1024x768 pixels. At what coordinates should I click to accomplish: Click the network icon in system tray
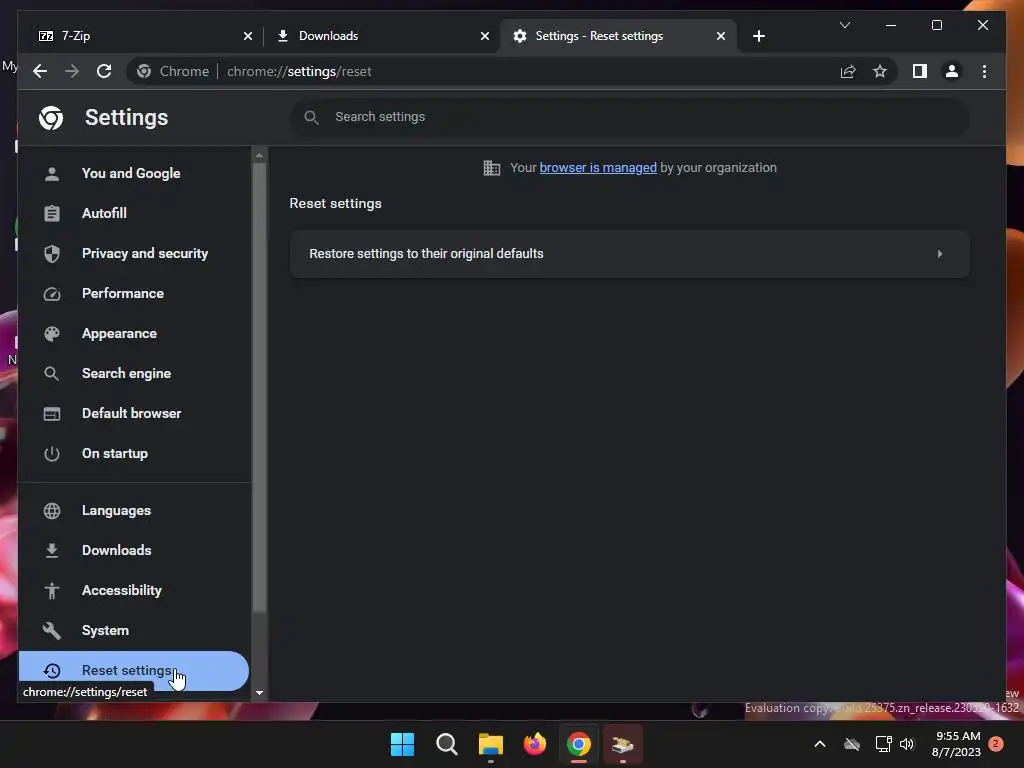[884, 744]
